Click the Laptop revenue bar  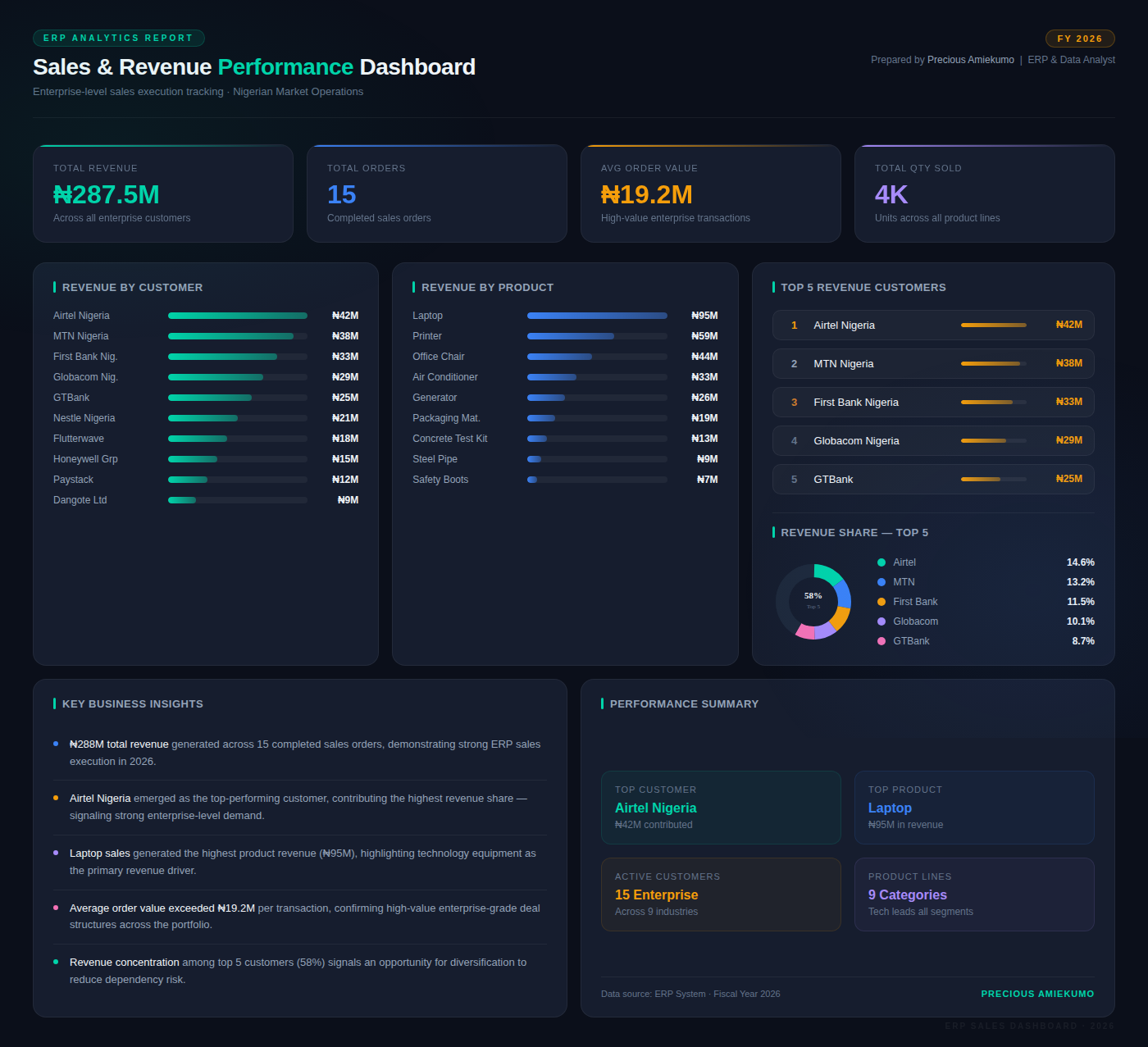(x=597, y=315)
